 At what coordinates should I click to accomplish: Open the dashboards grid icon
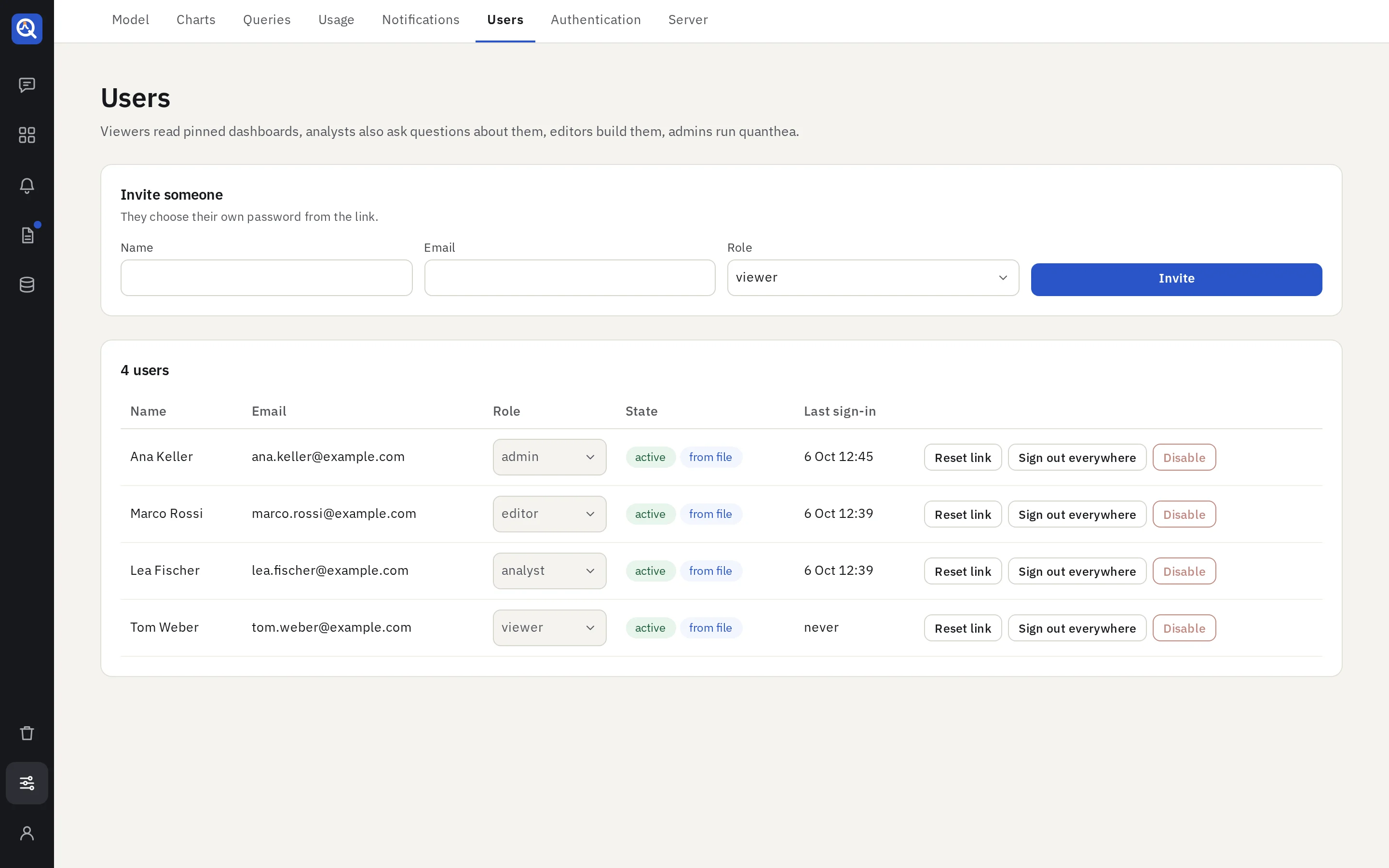pos(27,135)
